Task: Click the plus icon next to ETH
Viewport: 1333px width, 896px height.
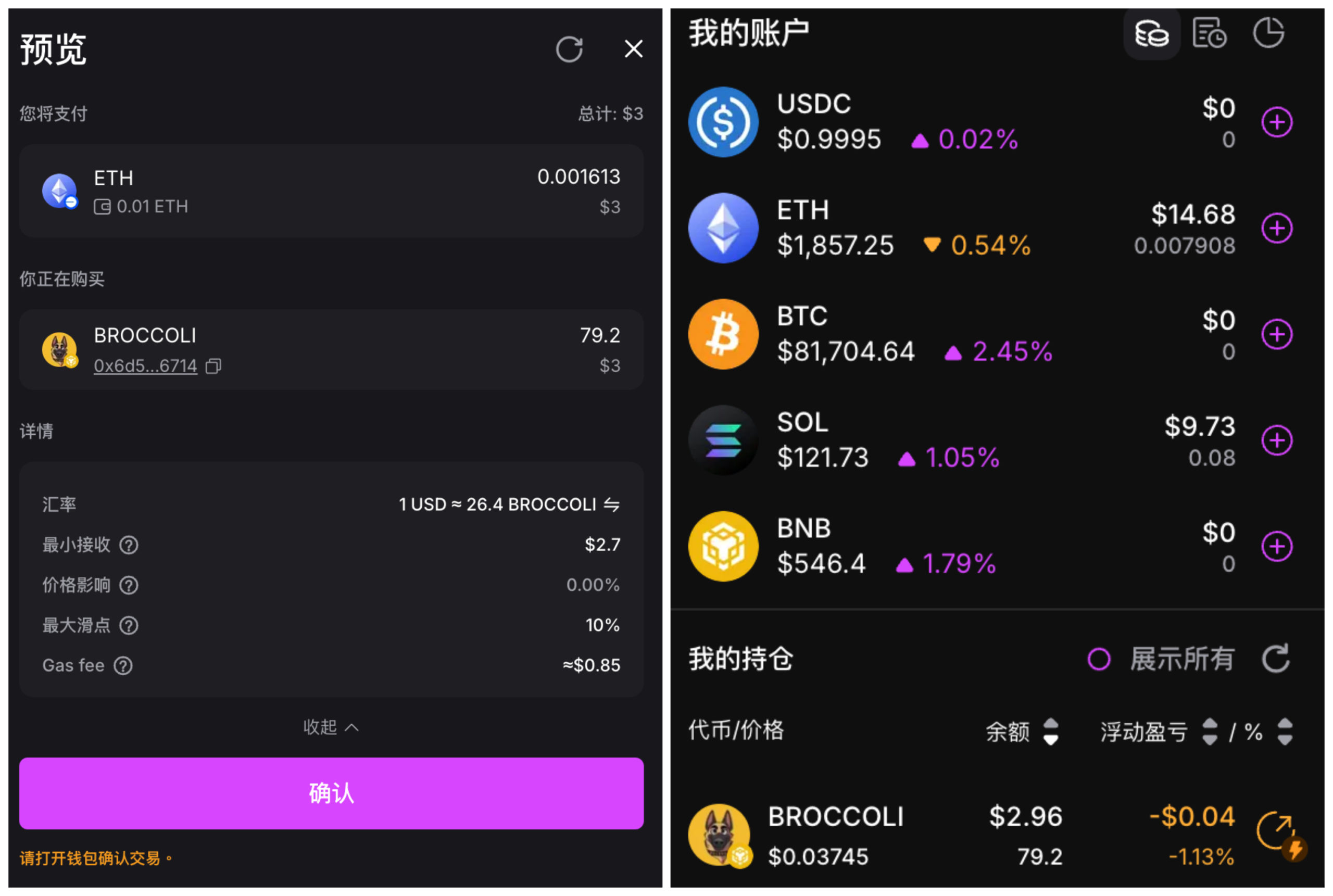Action: (x=1276, y=229)
